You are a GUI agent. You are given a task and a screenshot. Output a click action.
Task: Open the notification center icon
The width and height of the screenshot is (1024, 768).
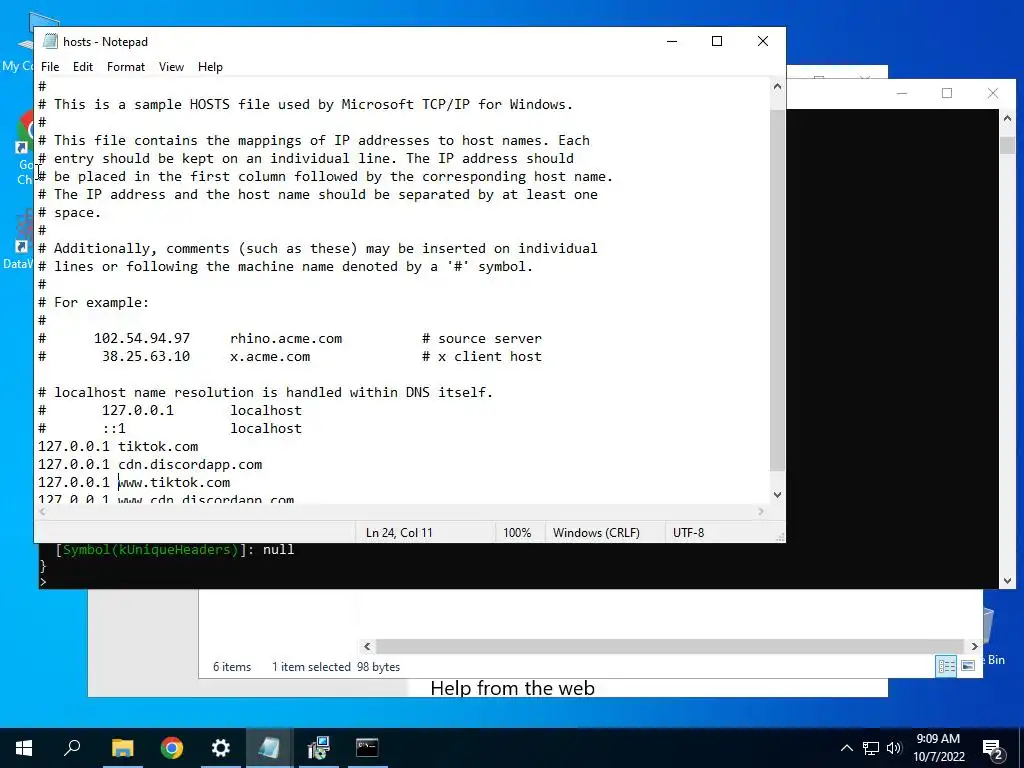click(x=993, y=748)
